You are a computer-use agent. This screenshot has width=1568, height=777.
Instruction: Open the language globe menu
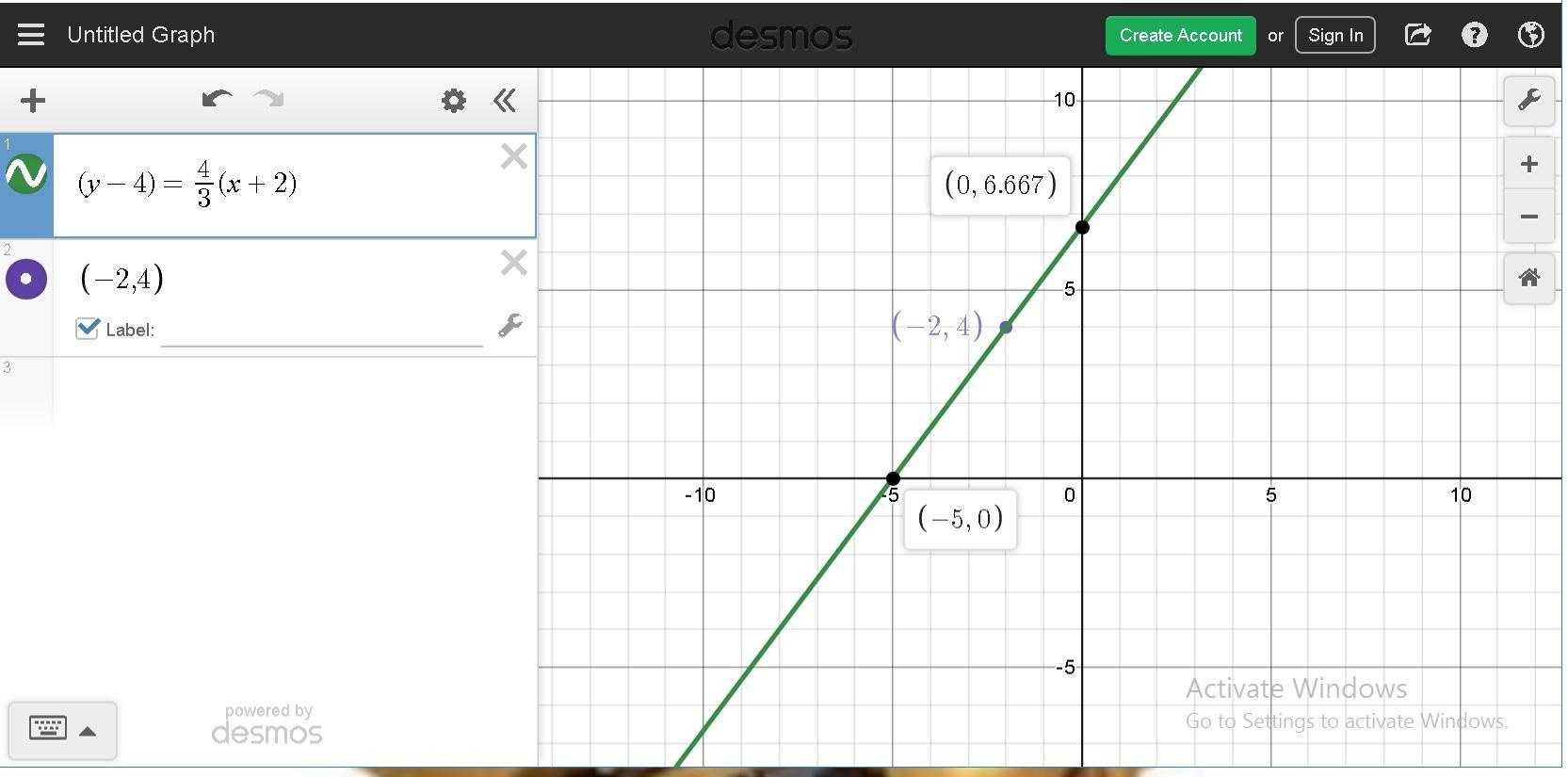tap(1531, 36)
